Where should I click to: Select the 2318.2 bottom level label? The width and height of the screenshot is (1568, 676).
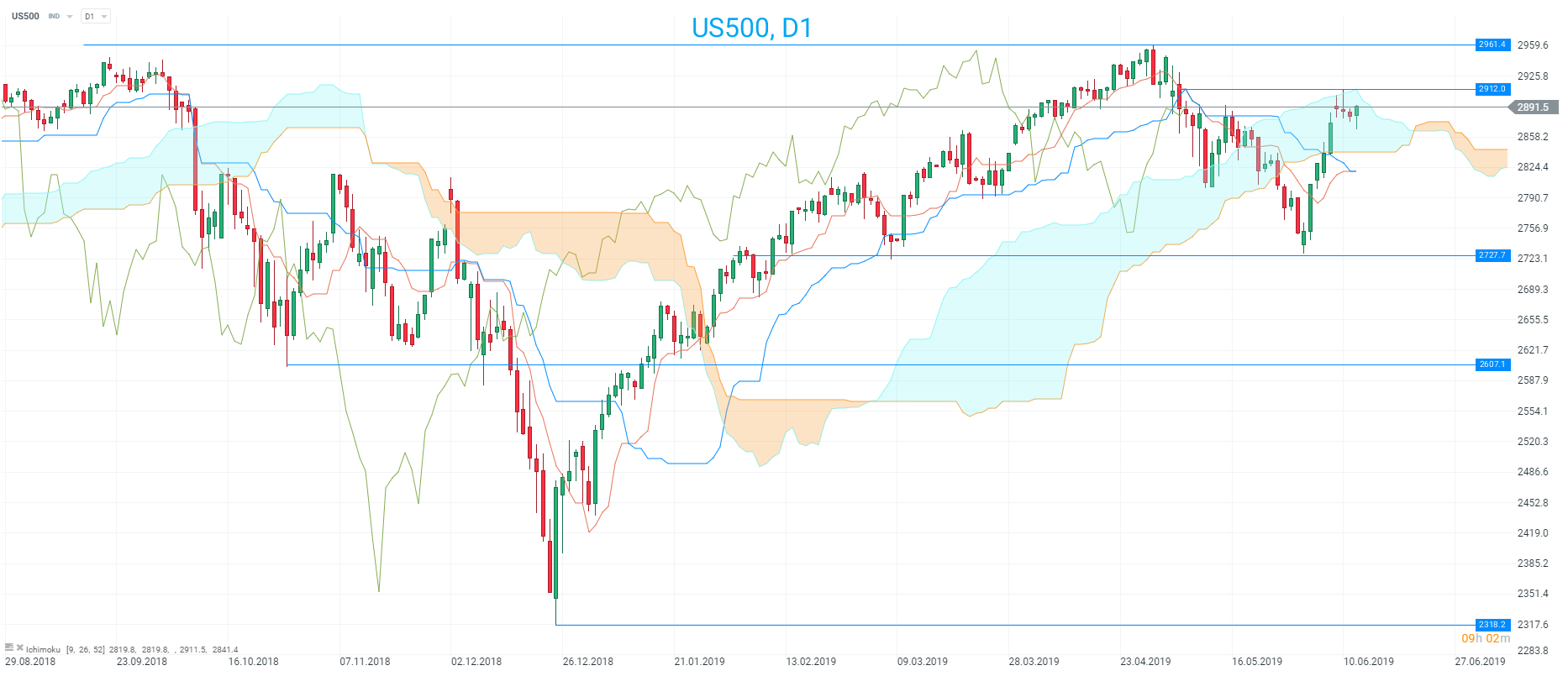point(1492,625)
